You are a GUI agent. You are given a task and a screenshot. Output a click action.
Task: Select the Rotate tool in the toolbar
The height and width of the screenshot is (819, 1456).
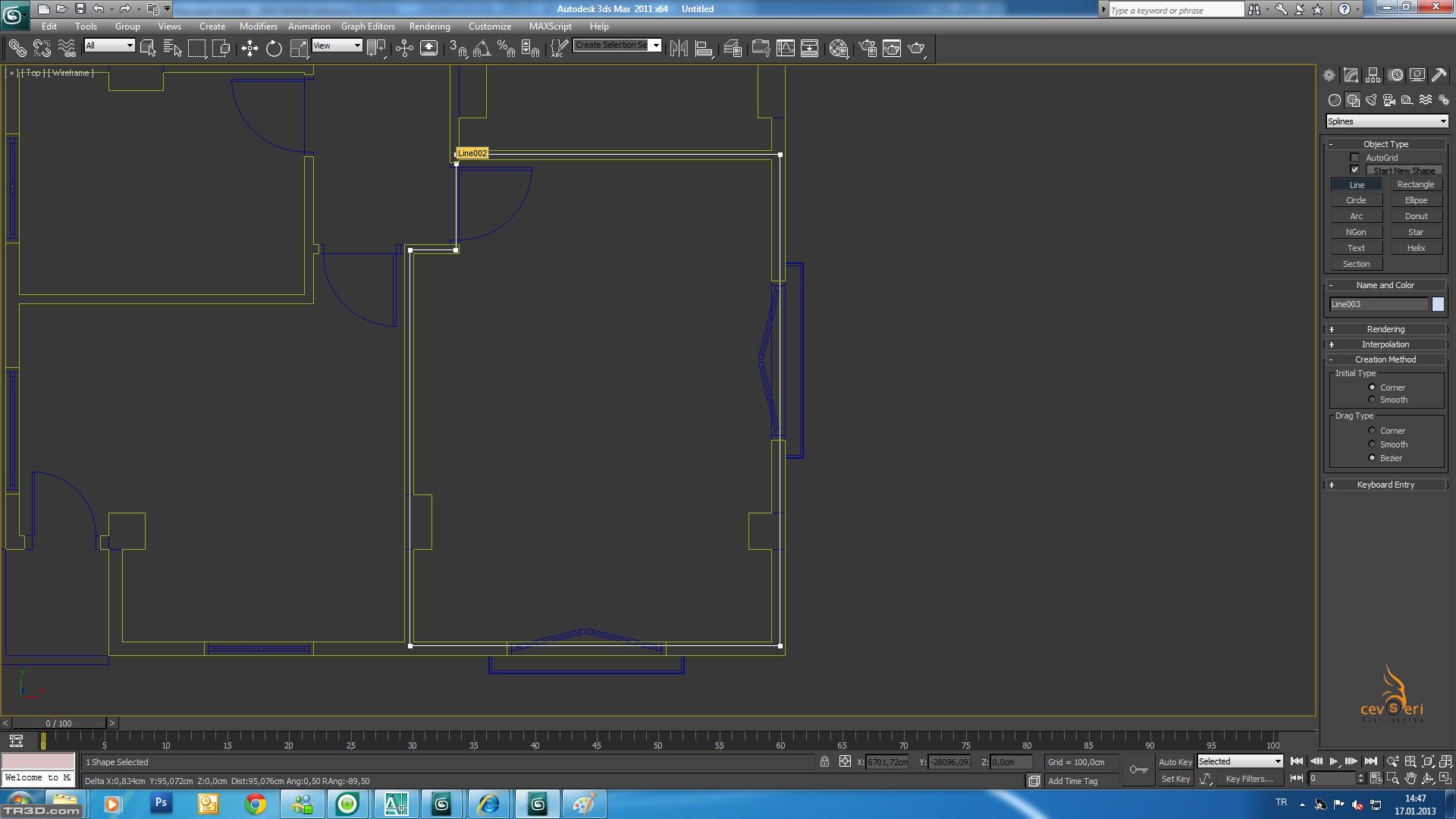pos(274,49)
